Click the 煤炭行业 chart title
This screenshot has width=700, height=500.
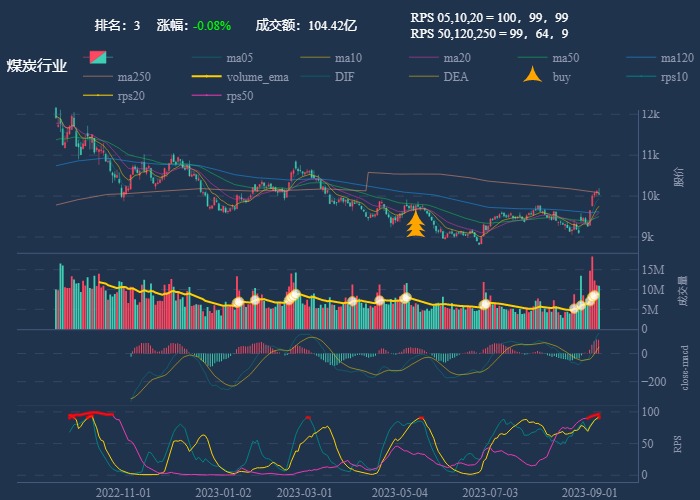(37, 66)
